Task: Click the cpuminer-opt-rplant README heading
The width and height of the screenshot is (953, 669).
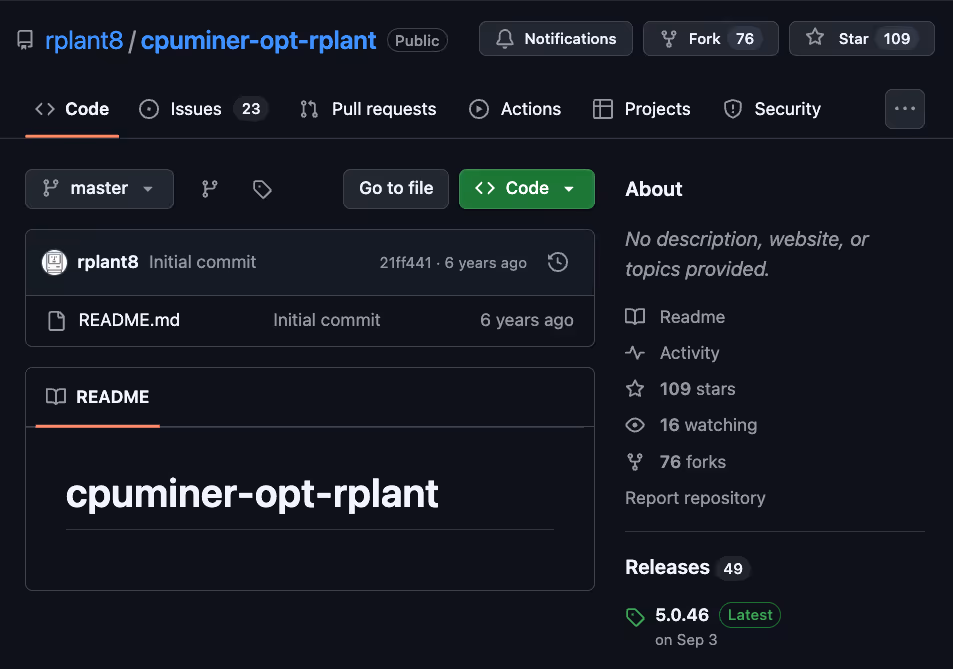Action: point(252,493)
